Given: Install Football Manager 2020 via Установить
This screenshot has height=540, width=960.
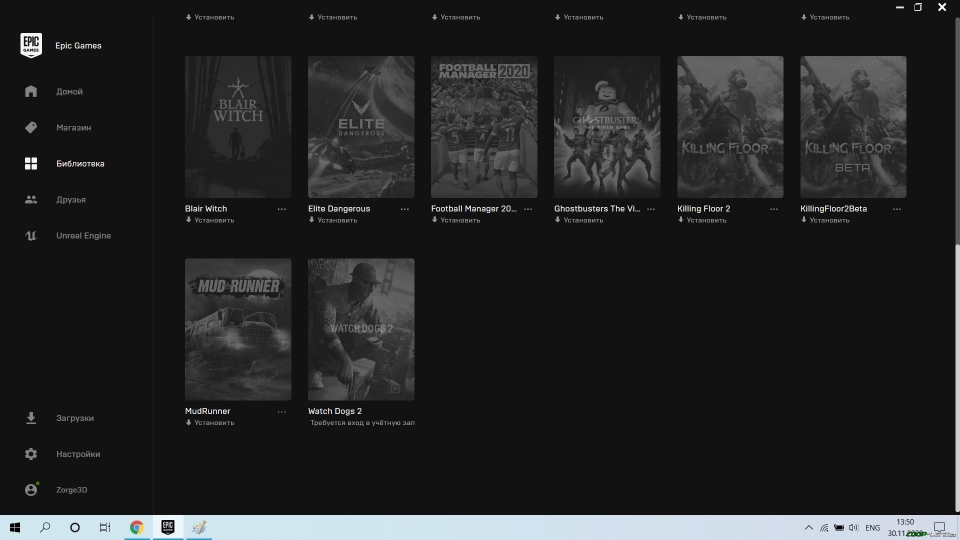Looking at the screenshot, I should point(456,220).
